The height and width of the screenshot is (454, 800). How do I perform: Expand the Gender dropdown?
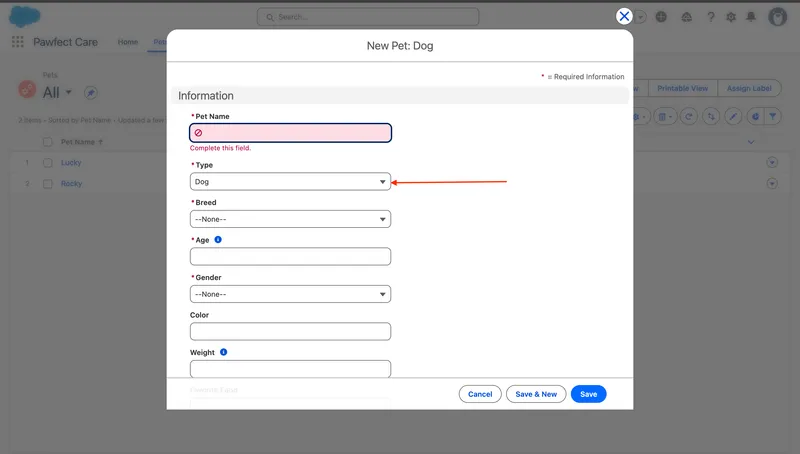click(290, 294)
